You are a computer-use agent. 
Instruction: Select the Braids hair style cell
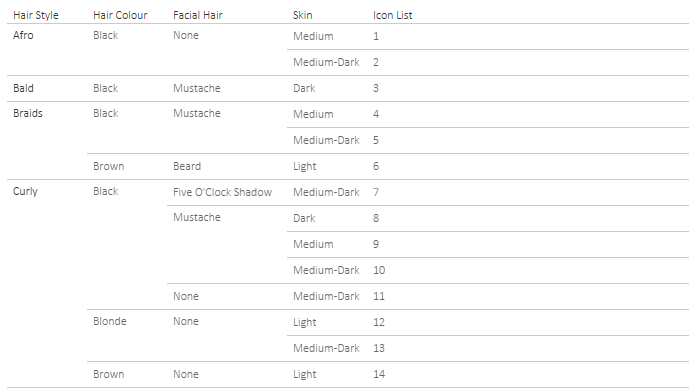coord(28,113)
